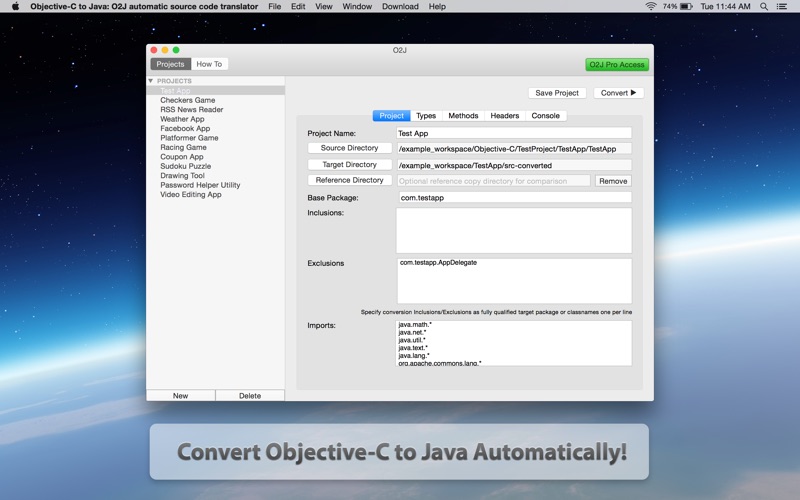Open the Help menu
Image resolution: width=800 pixels, height=500 pixels.
437,6
